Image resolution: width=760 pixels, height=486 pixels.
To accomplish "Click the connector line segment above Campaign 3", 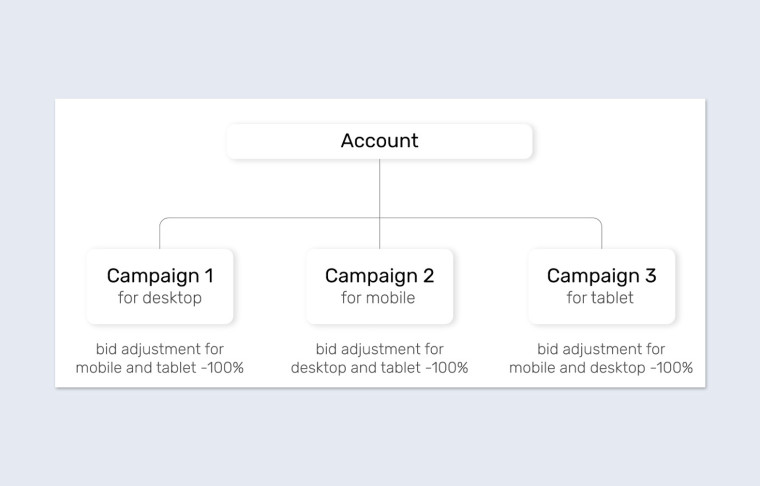I will point(602,235).
